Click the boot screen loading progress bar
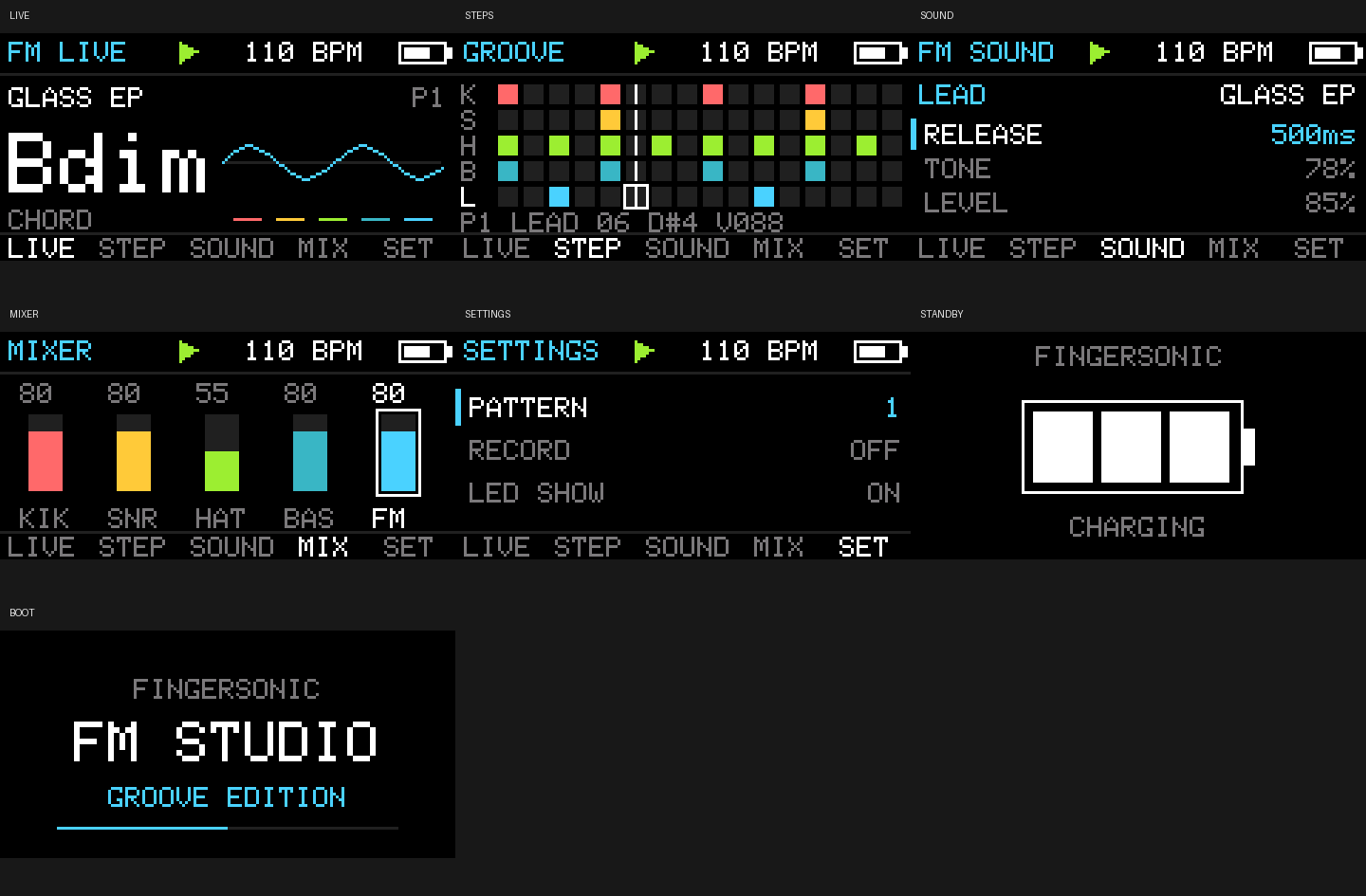The height and width of the screenshot is (896, 1366). 228,828
